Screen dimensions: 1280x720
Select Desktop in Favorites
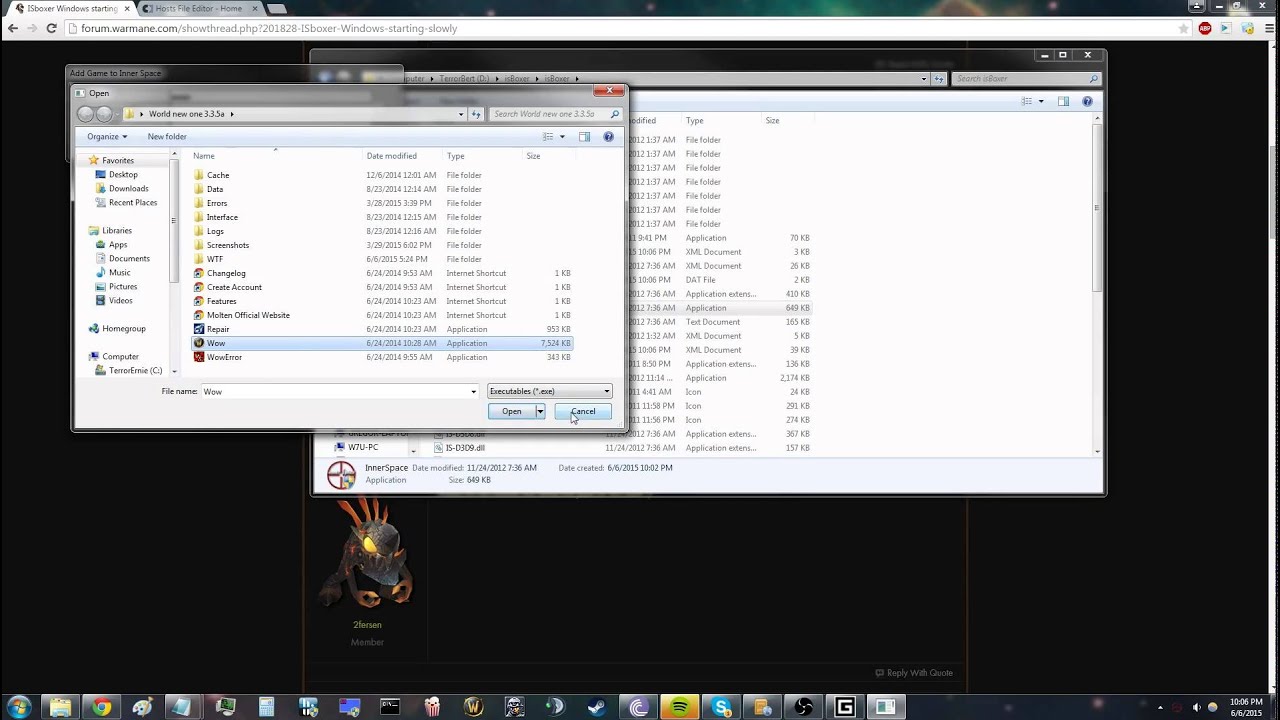123,175
